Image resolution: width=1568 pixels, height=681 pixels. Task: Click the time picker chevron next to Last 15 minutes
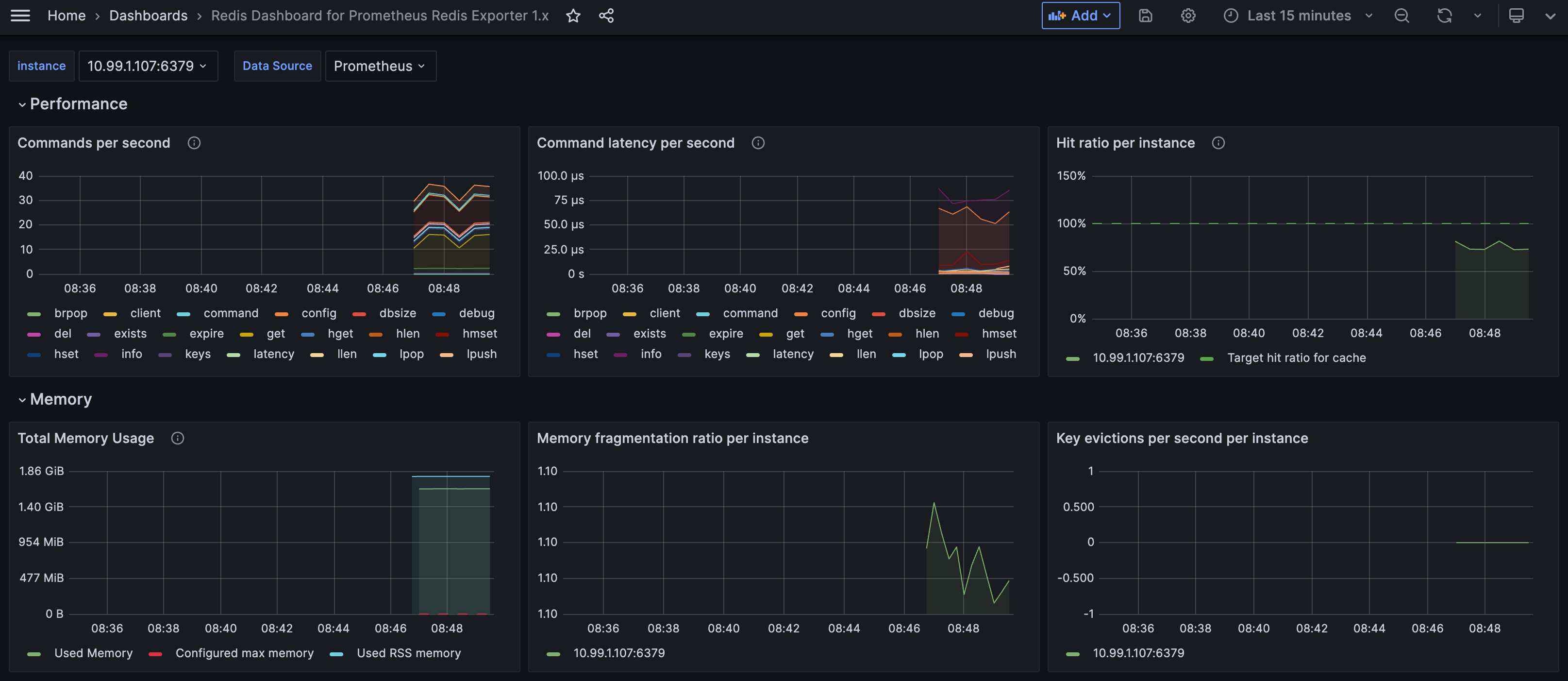point(1368,16)
